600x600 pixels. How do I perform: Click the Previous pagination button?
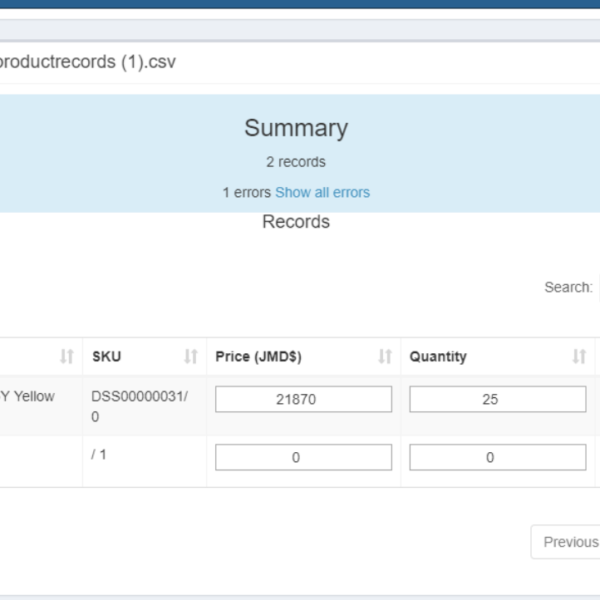(570, 542)
